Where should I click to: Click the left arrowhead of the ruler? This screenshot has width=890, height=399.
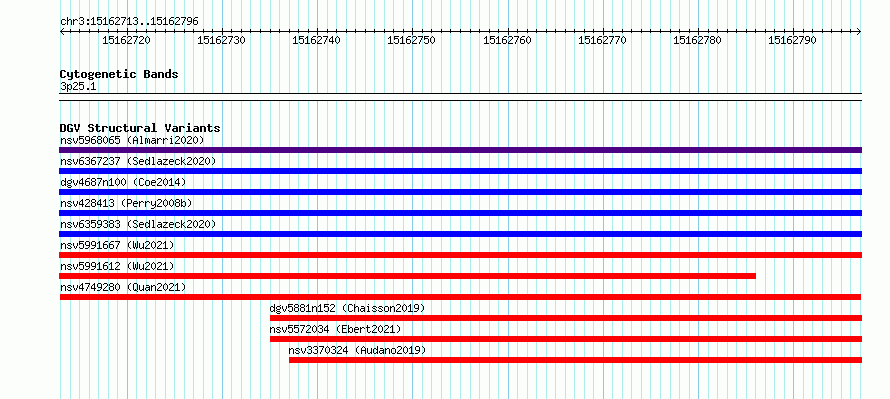point(62,32)
